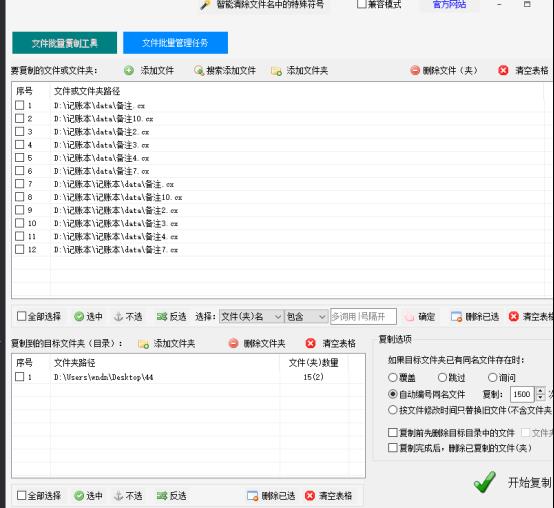Click the 清空表格 red X in top toolbar
The image size is (554, 508).
pos(503,70)
